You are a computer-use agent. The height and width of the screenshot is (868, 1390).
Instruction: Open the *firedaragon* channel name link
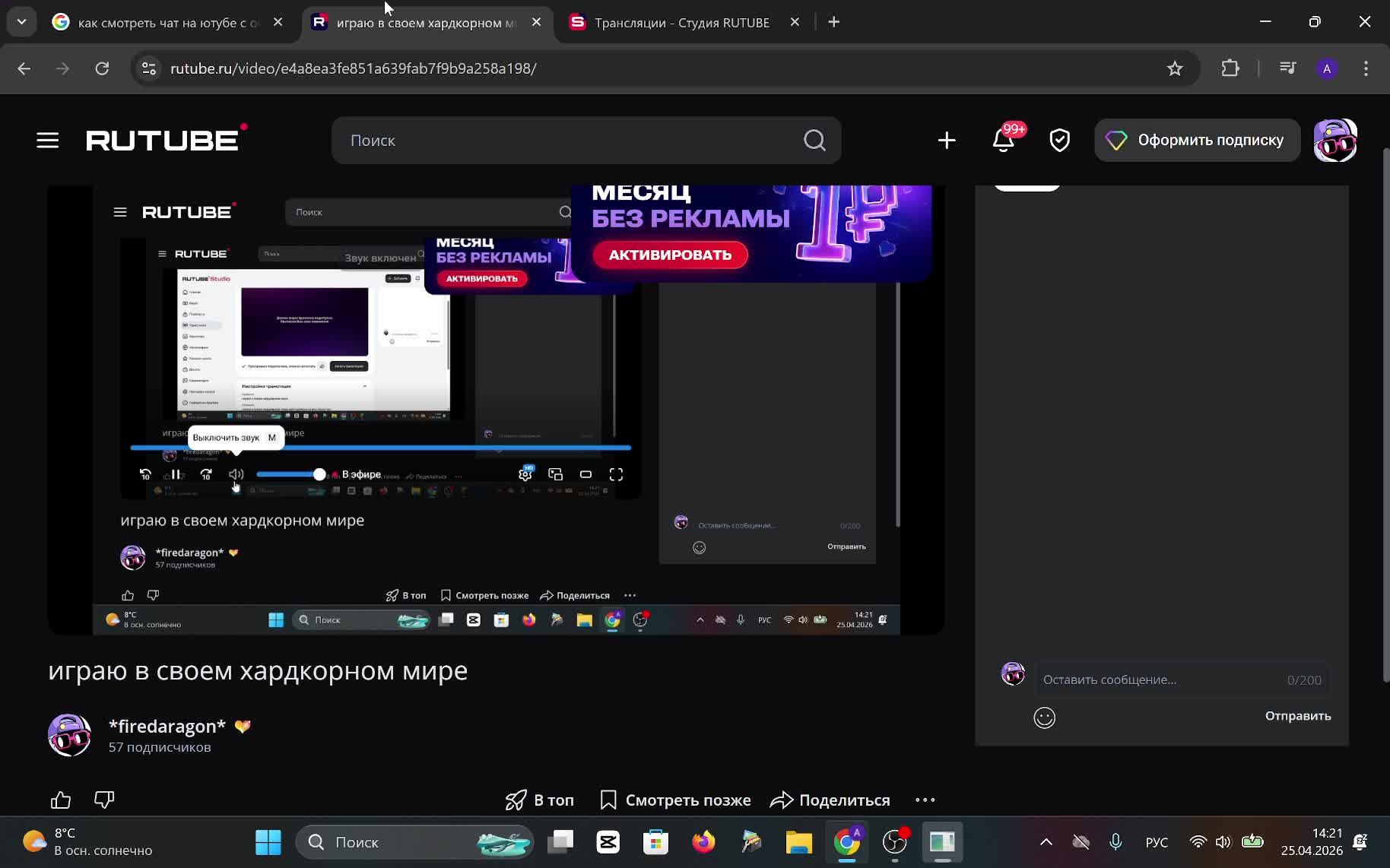pos(167,727)
